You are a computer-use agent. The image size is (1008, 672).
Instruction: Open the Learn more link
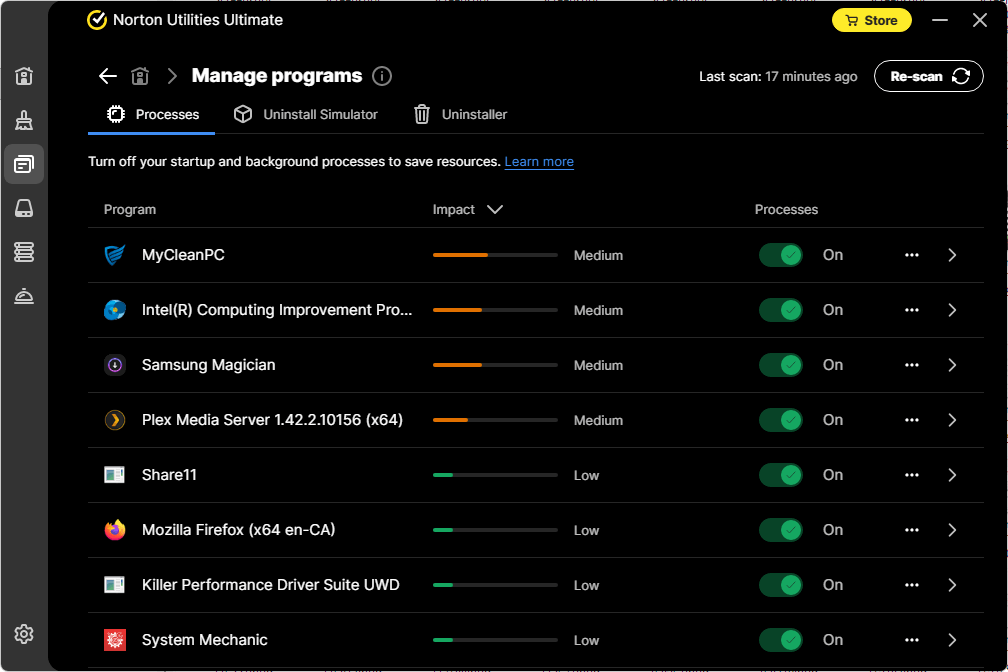pyautogui.click(x=539, y=161)
